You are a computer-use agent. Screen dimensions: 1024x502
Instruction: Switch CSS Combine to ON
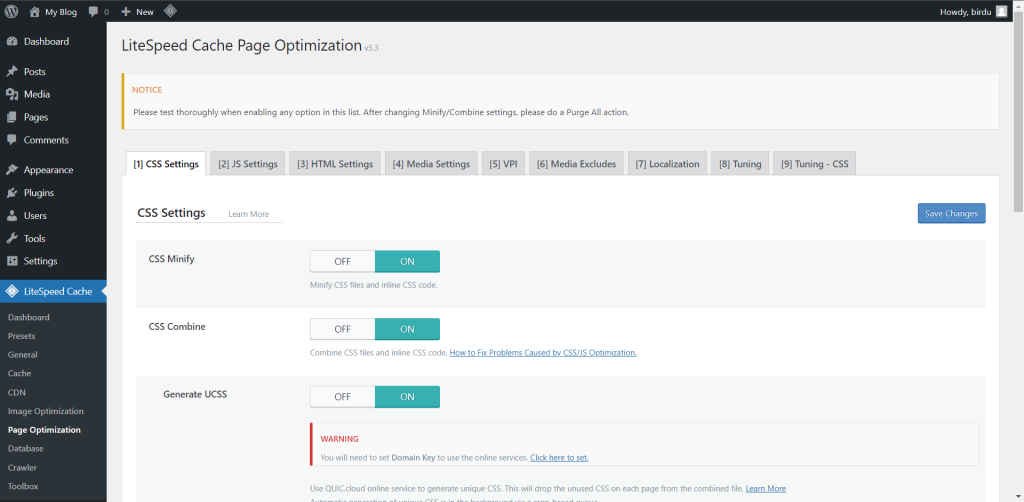[x=407, y=329]
